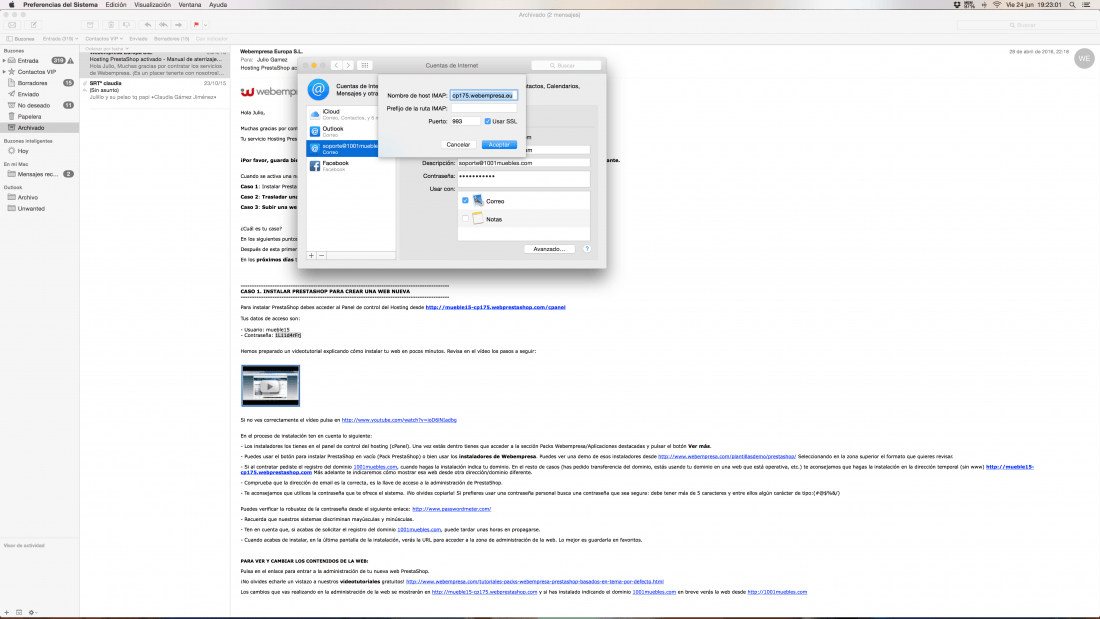Open Contactos VIP favorites dropdown
Screen dimensions: 1100x619
104,39
